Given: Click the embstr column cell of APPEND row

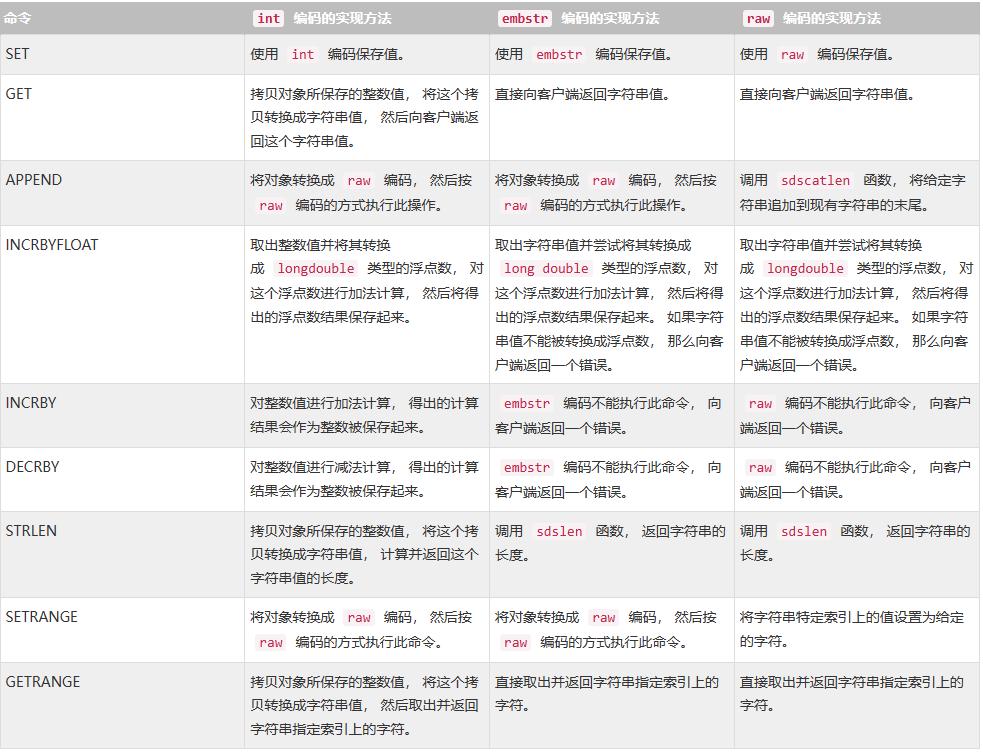Looking at the screenshot, I should pyautogui.click(x=612, y=192).
